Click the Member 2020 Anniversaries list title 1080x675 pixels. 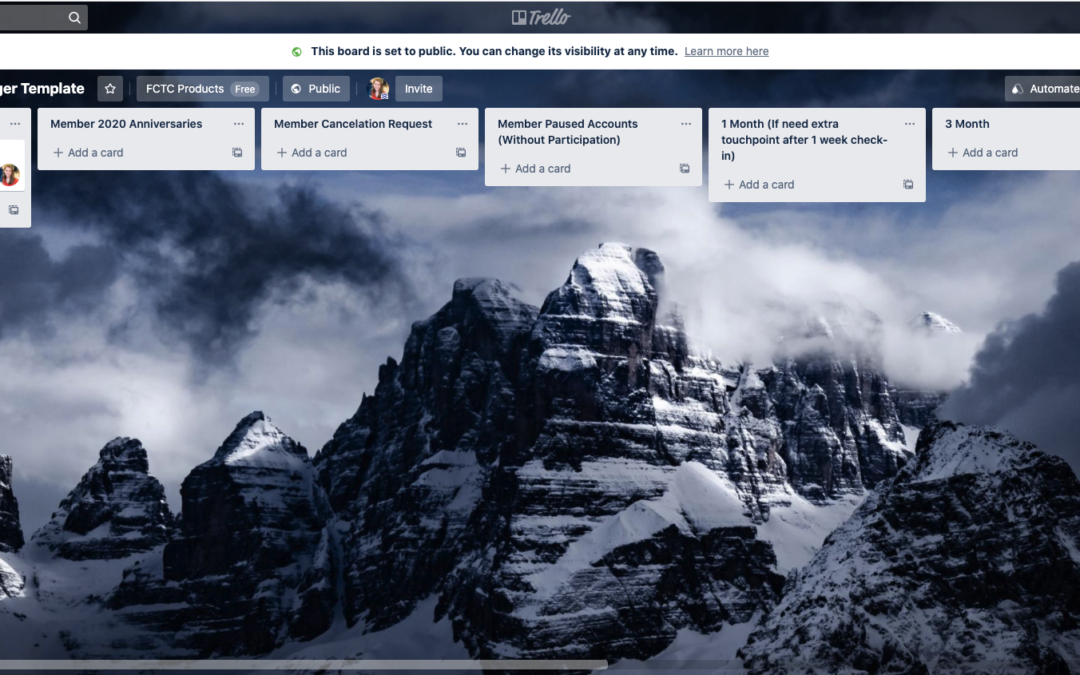pyautogui.click(x=126, y=124)
